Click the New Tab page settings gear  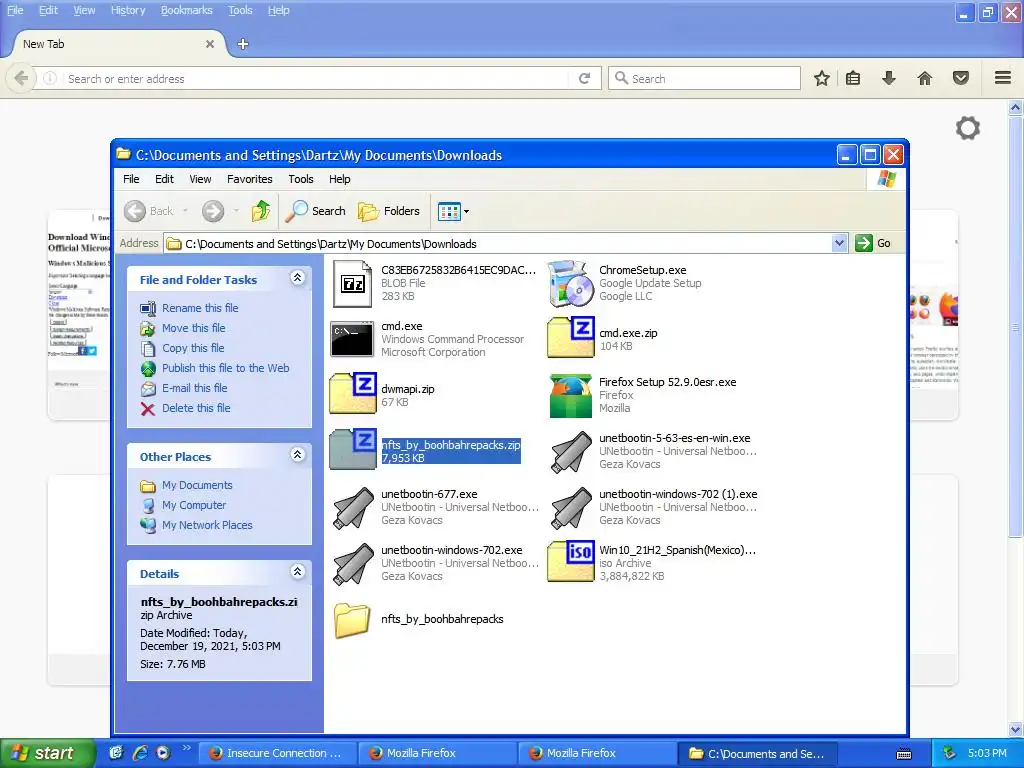pyautogui.click(x=968, y=128)
